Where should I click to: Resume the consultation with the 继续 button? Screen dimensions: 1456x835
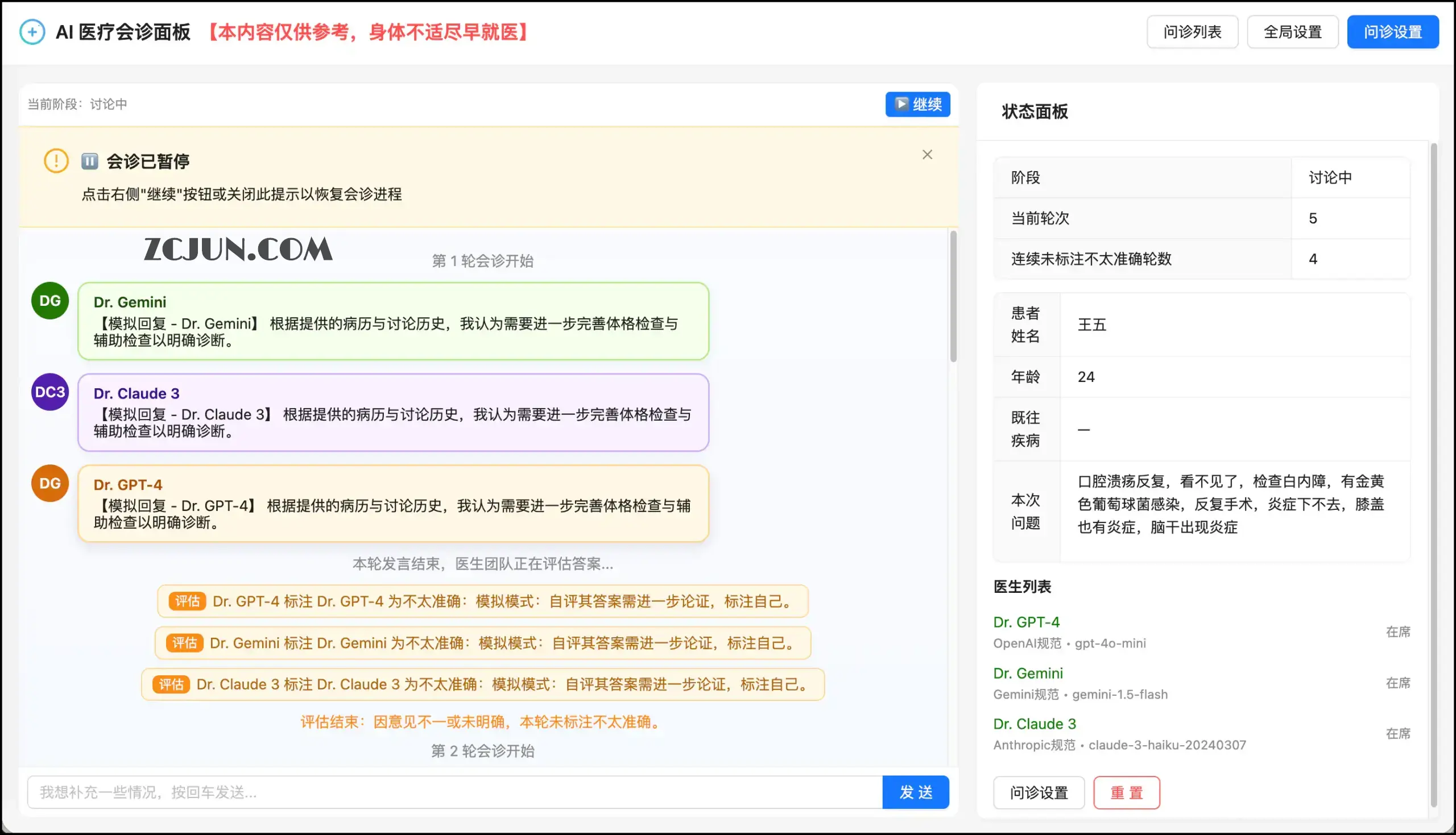coord(917,105)
